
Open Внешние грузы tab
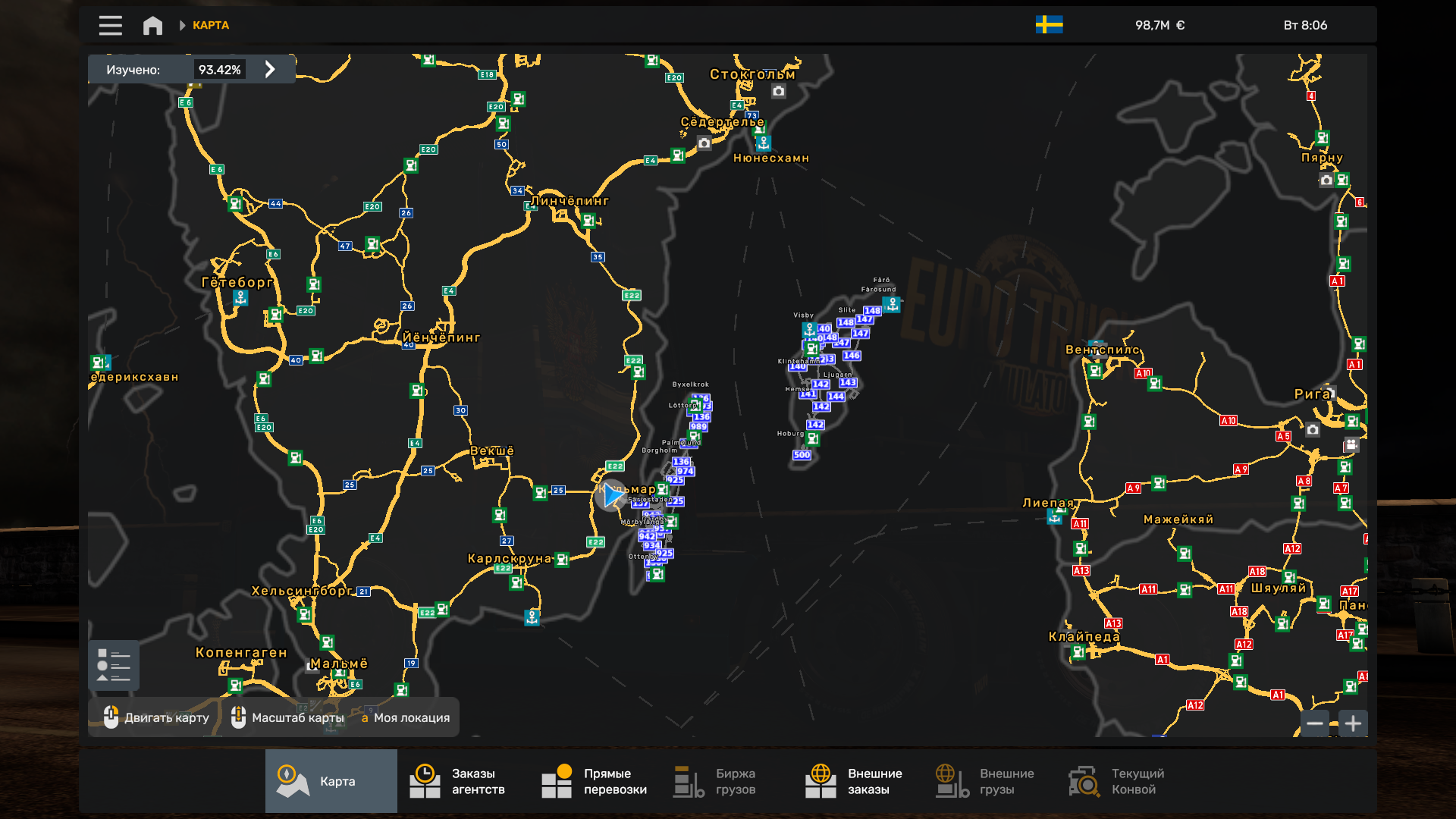pyautogui.click(x=991, y=781)
